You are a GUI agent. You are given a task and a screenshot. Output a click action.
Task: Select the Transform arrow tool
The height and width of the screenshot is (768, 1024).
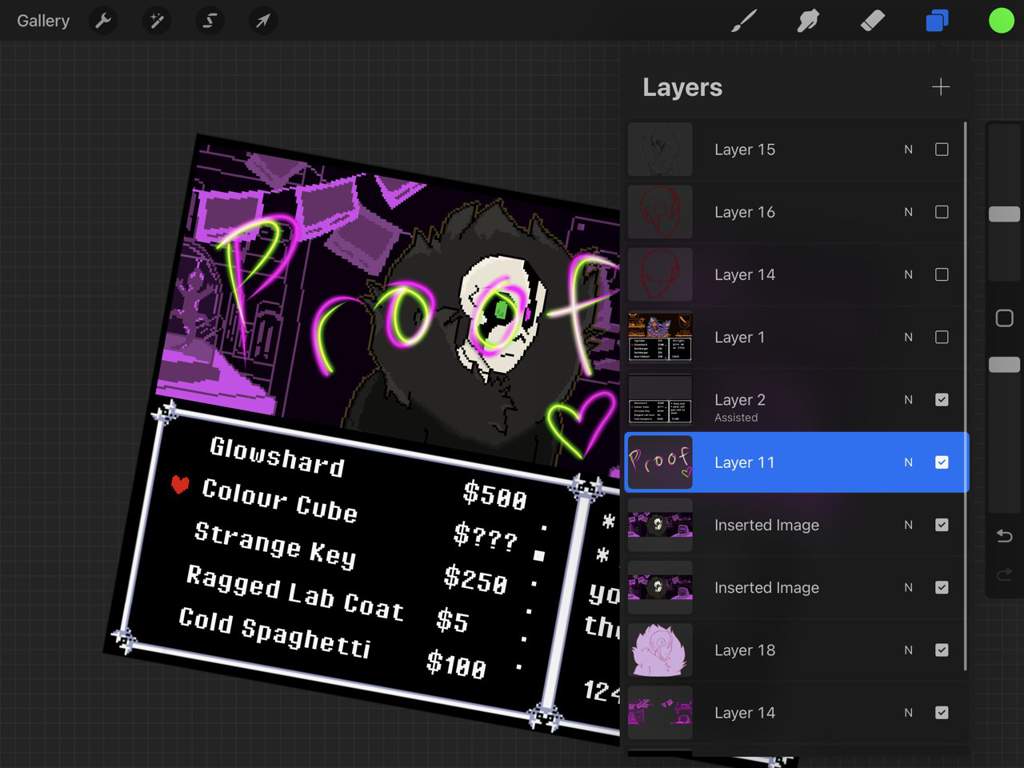click(x=262, y=20)
